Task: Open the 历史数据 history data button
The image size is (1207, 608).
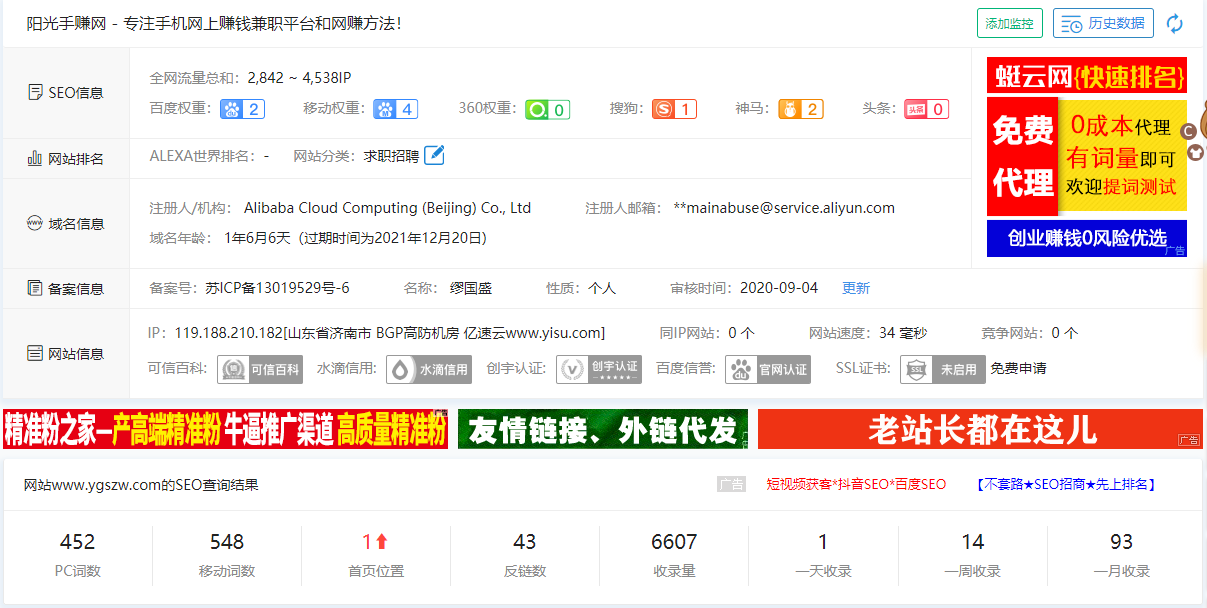Action: click(1103, 23)
